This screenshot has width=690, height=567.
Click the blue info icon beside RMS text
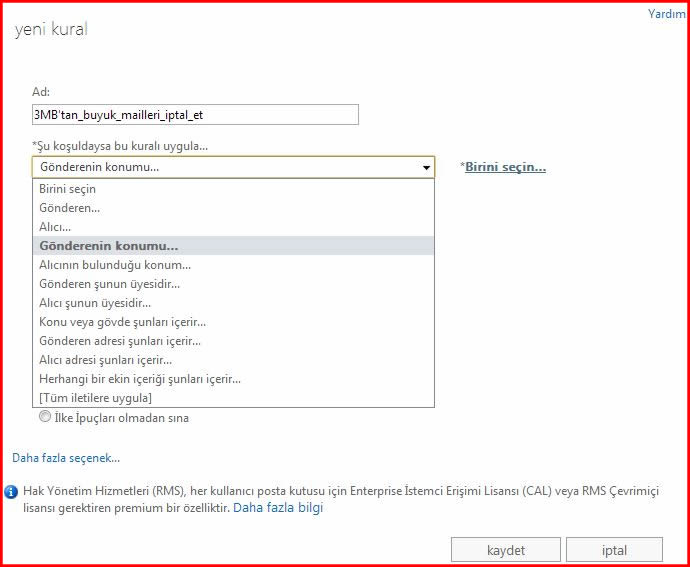[11, 491]
